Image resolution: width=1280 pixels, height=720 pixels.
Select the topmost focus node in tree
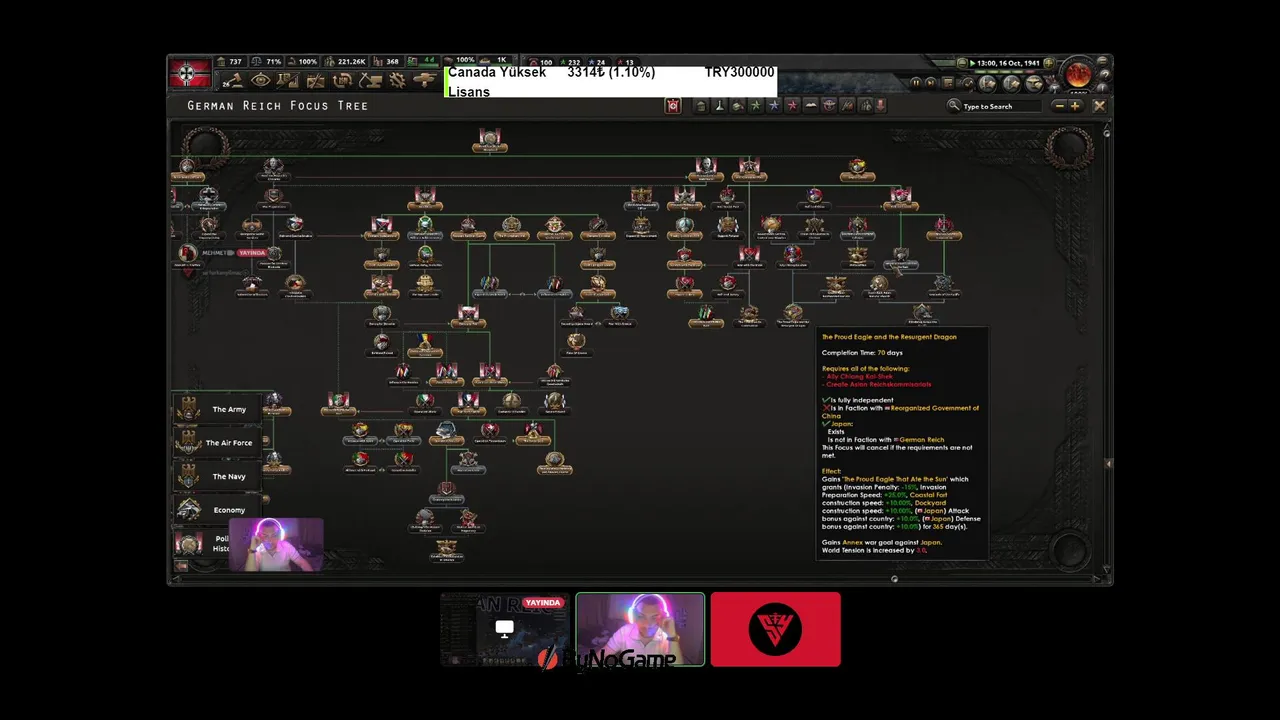click(489, 140)
